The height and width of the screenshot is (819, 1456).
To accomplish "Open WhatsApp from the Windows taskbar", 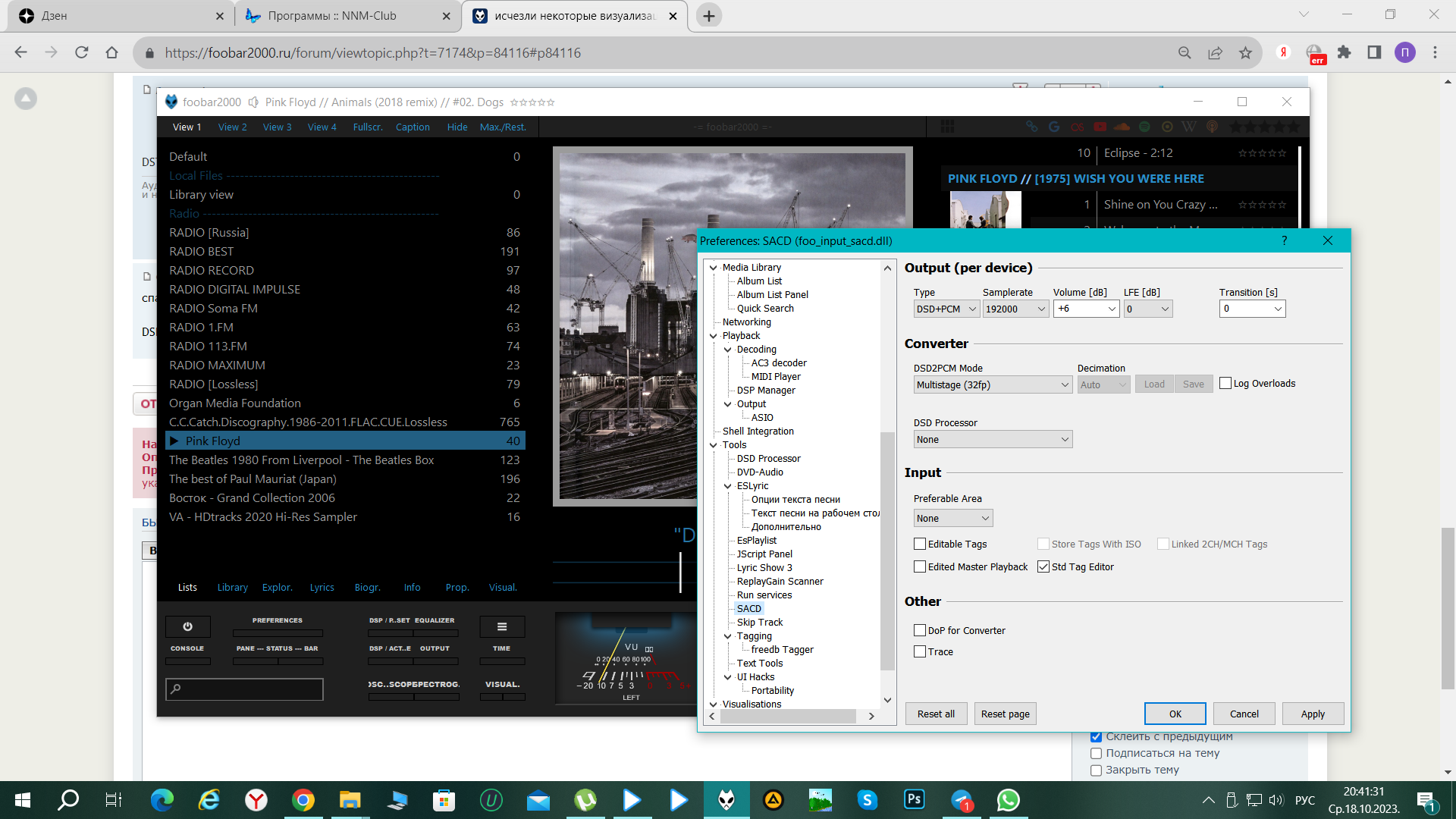I will click(x=1008, y=800).
